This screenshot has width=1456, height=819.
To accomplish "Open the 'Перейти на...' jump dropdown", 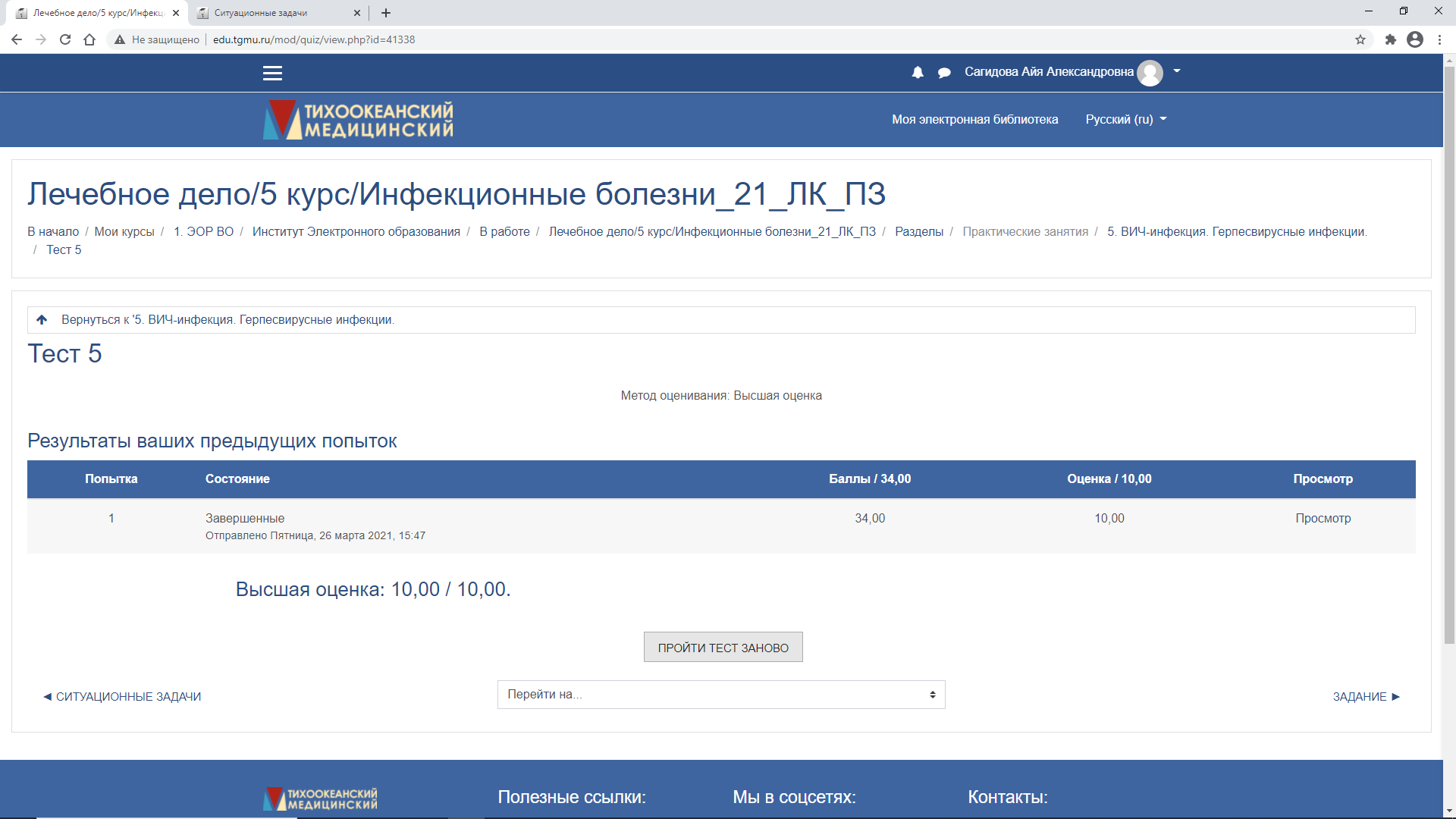I will [x=720, y=695].
